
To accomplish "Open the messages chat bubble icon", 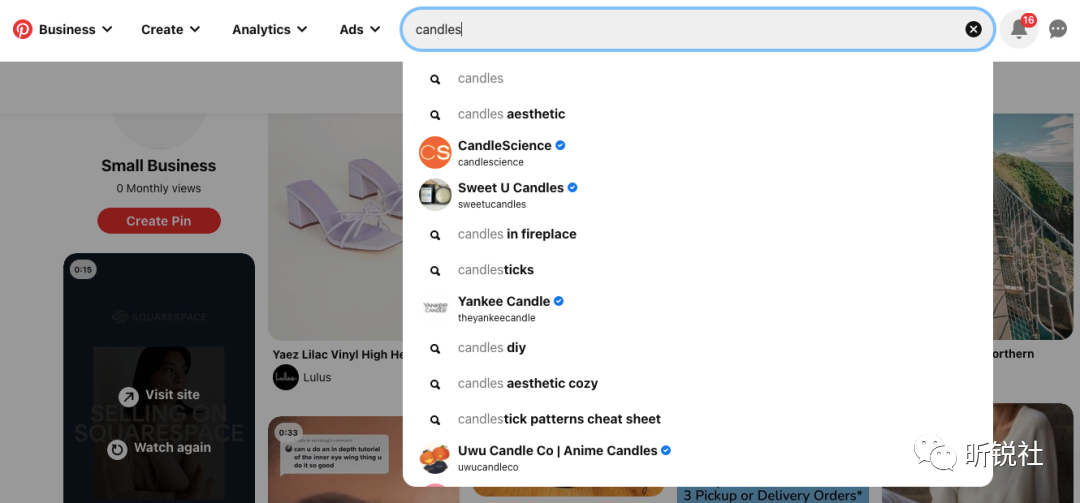I will [x=1058, y=29].
